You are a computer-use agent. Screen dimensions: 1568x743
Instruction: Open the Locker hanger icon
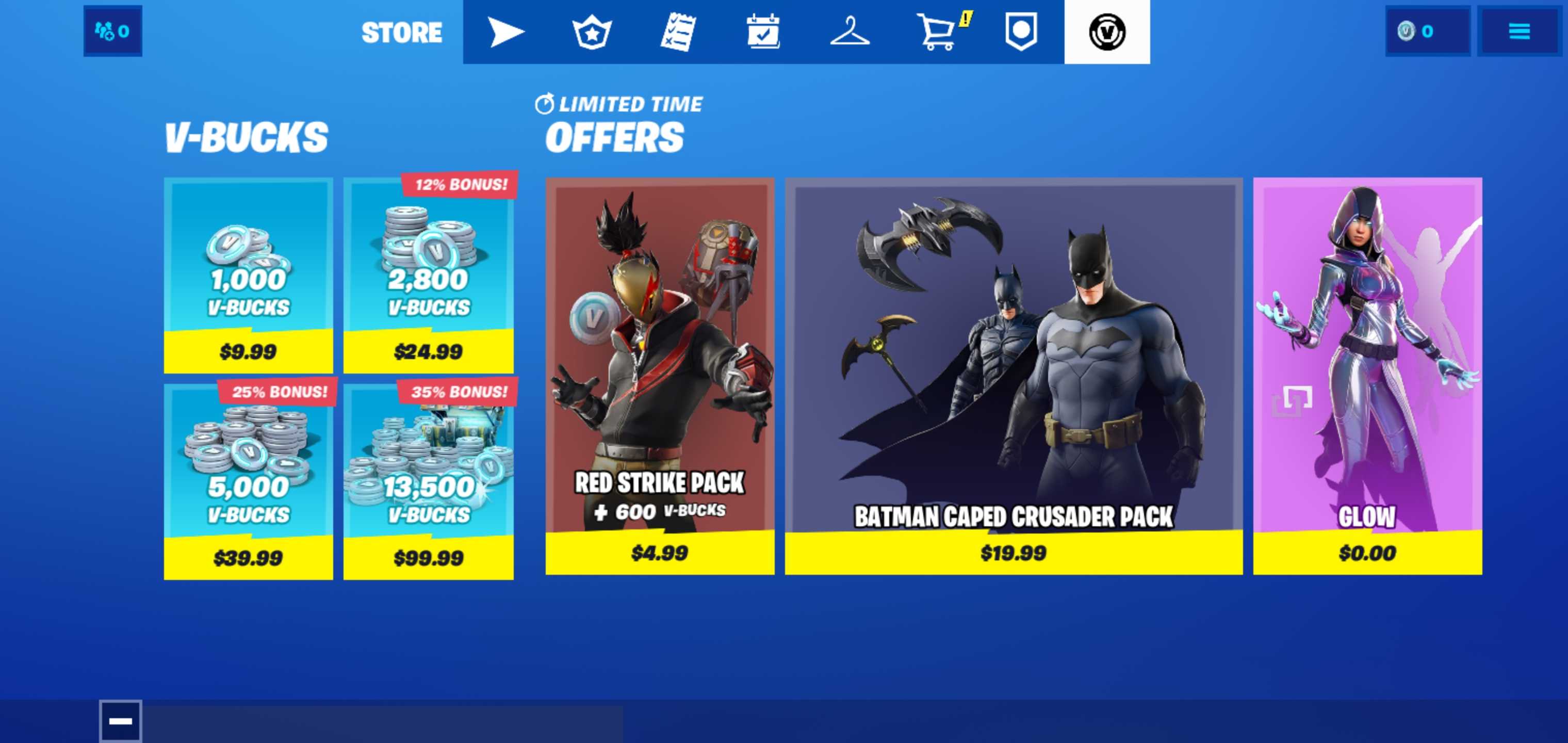[x=850, y=31]
